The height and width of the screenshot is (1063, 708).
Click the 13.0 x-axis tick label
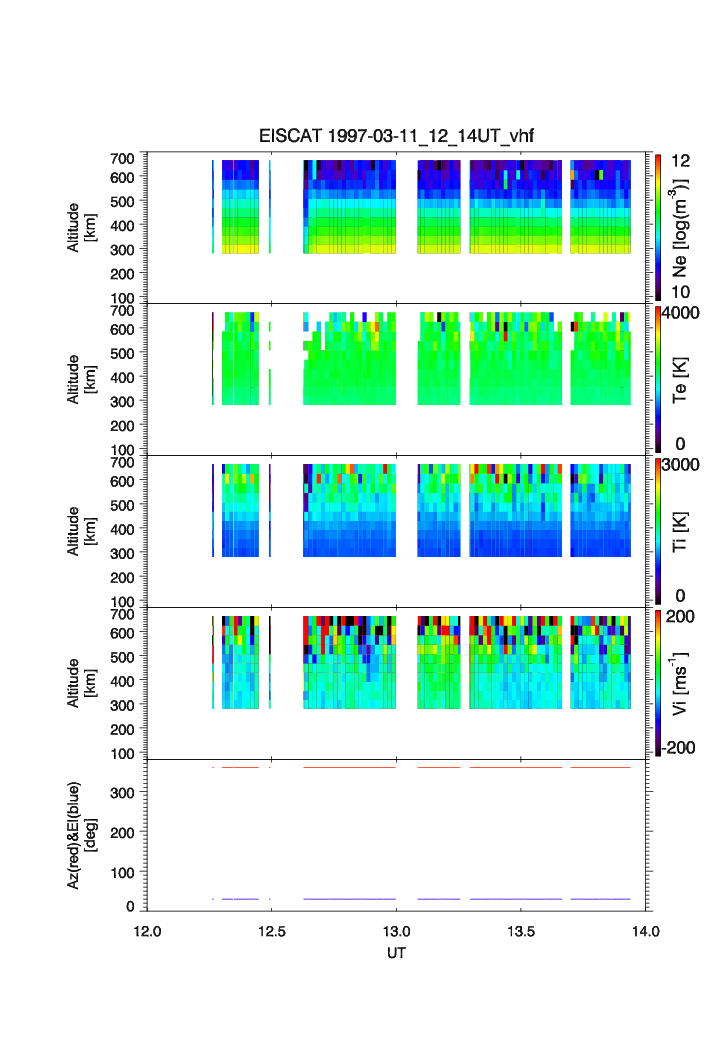click(396, 931)
